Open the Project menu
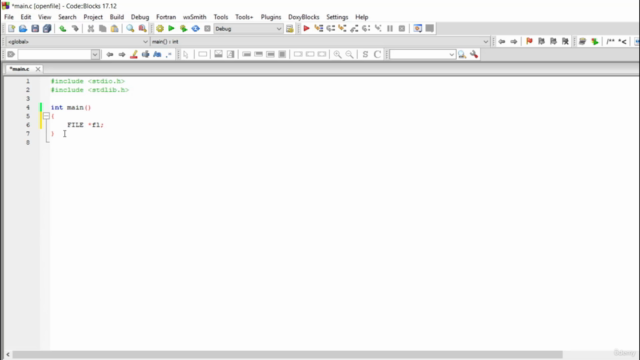Screen dimensions: 640x360 tap(93, 17)
